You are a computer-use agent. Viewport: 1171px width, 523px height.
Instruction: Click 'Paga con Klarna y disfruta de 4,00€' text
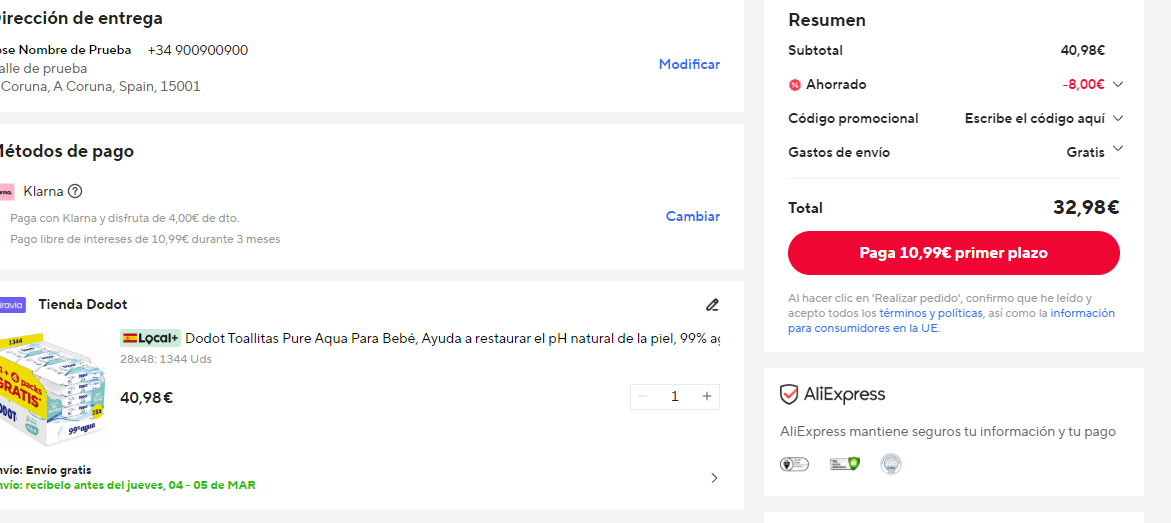pos(125,218)
